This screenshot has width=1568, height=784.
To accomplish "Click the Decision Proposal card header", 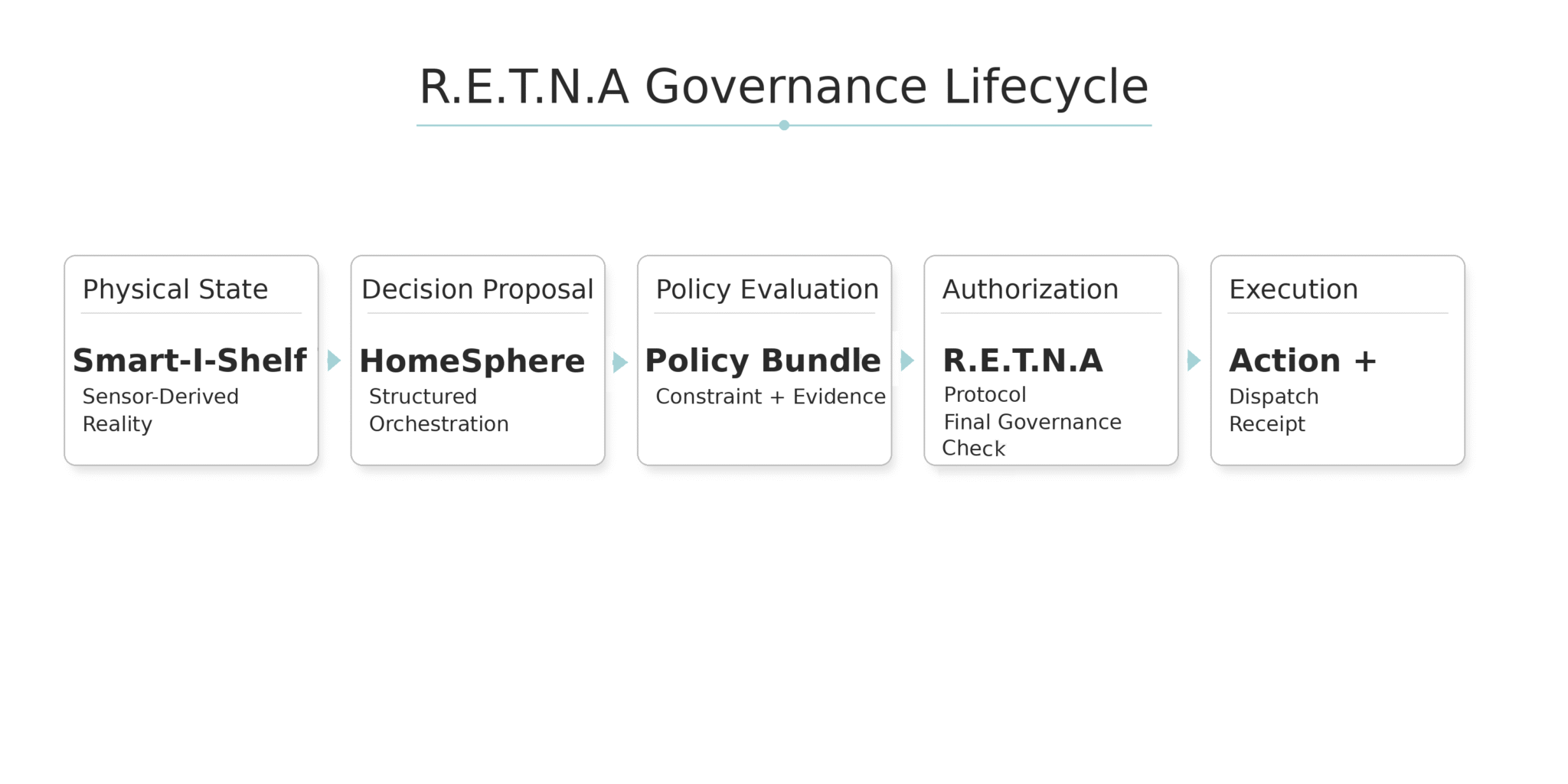I will pyautogui.click(x=477, y=289).
